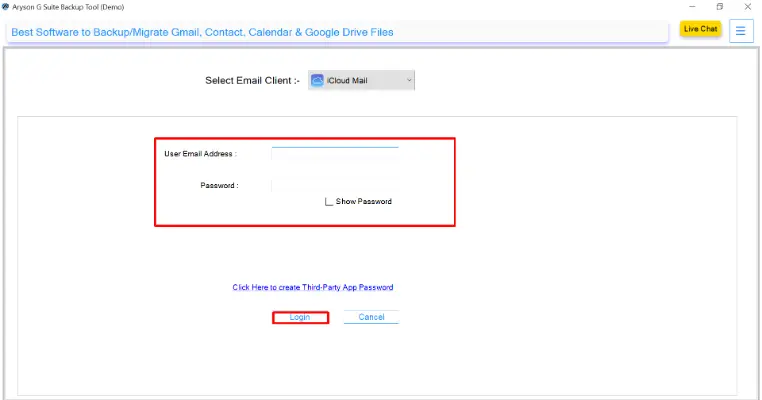Minimize the Aryson window
The image size is (762, 400).
(692, 7)
